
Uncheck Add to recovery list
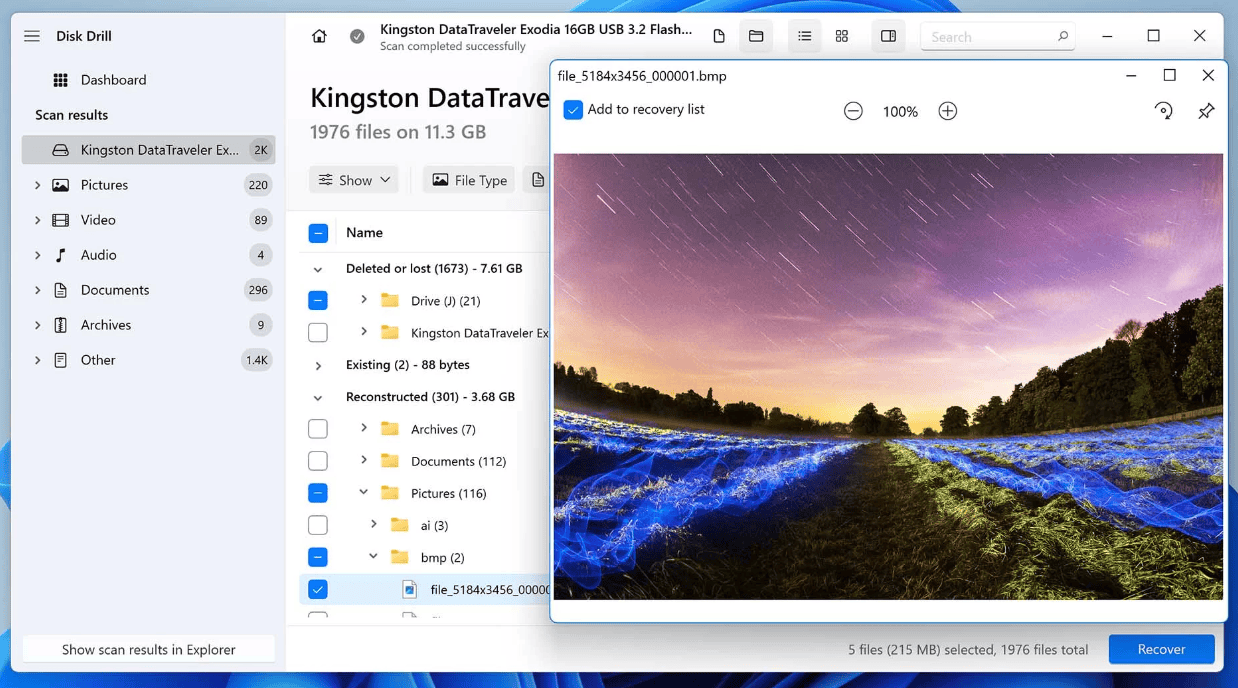tap(573, 110)
